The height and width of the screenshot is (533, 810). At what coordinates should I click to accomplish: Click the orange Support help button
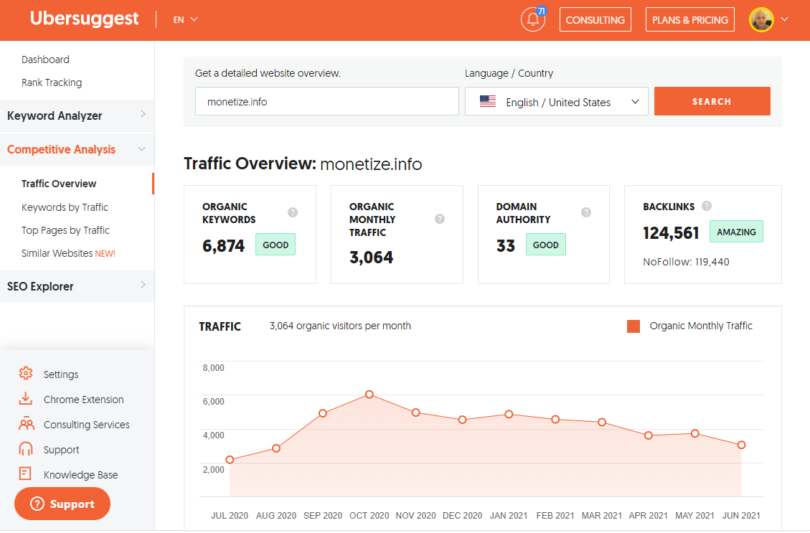[63, 504]
